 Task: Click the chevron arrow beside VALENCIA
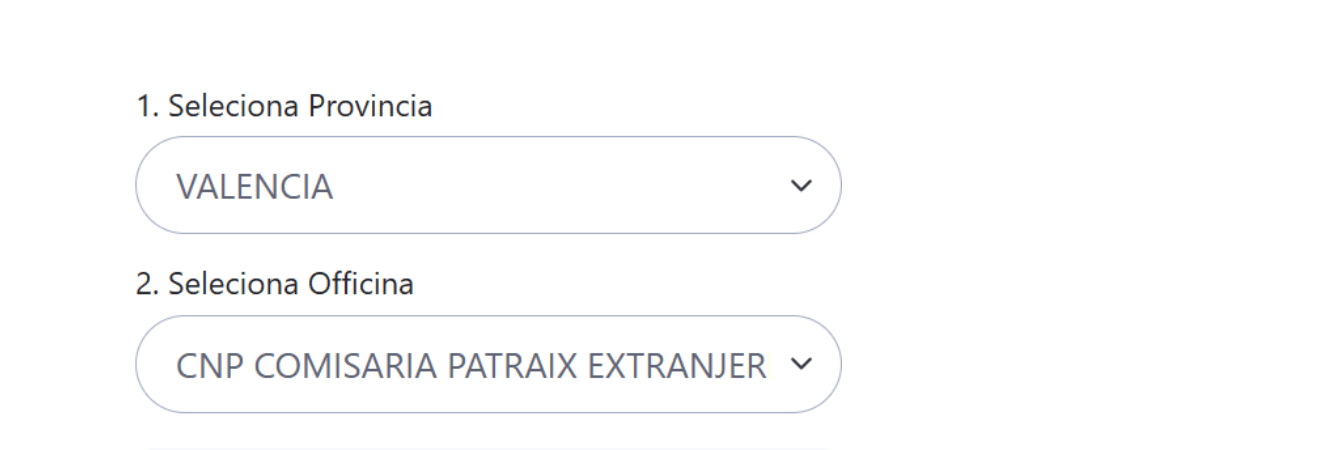[801, 186]
